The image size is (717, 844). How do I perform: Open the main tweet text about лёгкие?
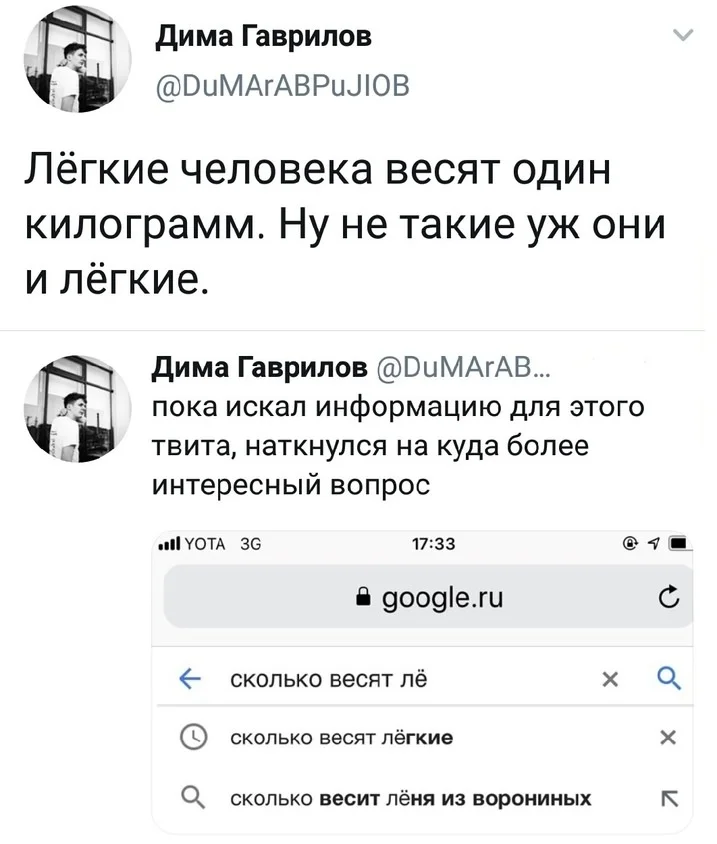[345, 224]
